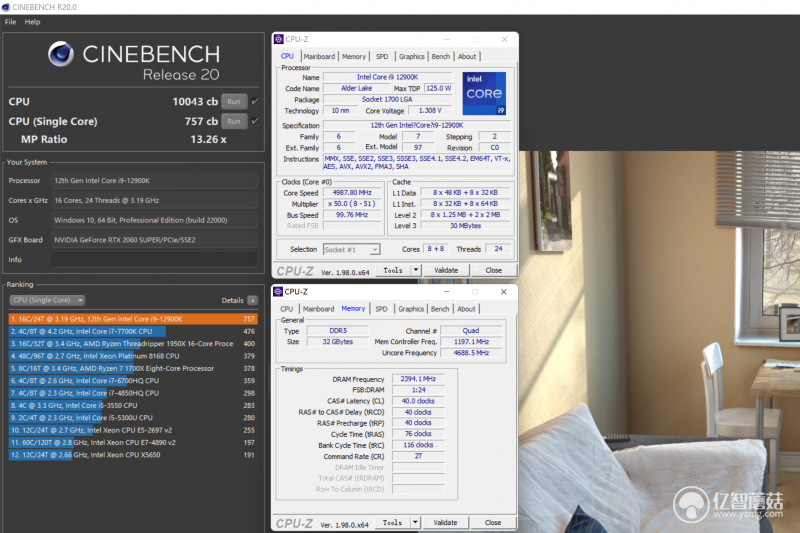Close the upper CPU-Z window with X

coord(504,39)
